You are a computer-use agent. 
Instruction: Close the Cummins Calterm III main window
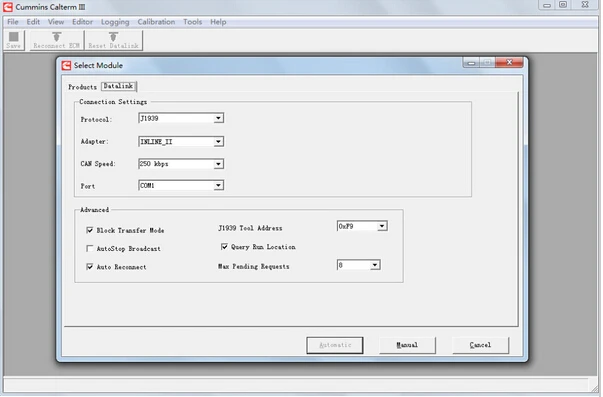pyautogui.click(x=585, y=5)
